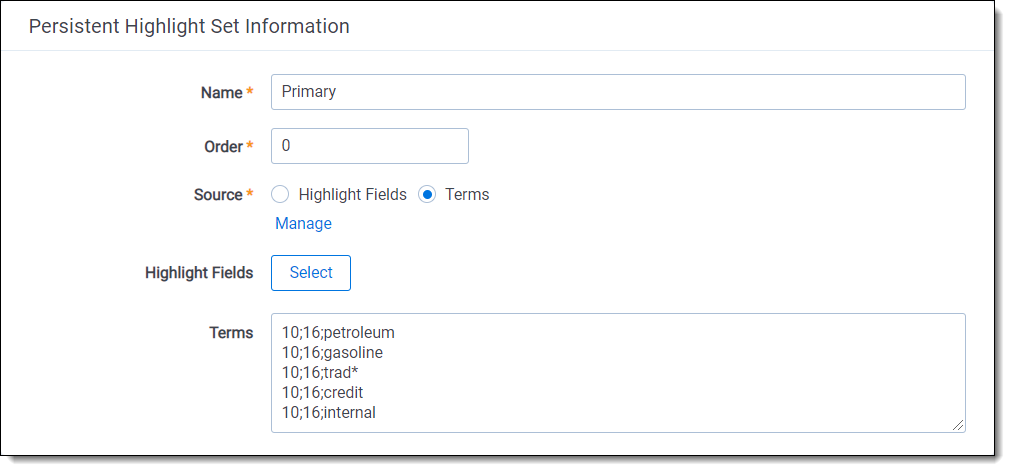Screen dimensions: 1010x471
Task: Click the credit term line
Action: tap(323, 392)
